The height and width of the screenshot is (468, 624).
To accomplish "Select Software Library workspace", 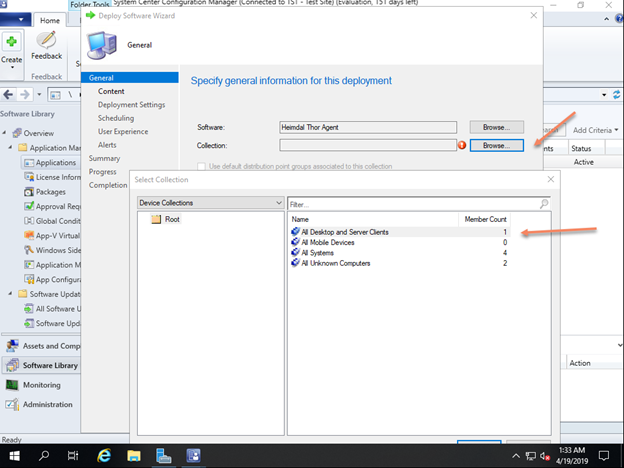I will coord(41,365).
